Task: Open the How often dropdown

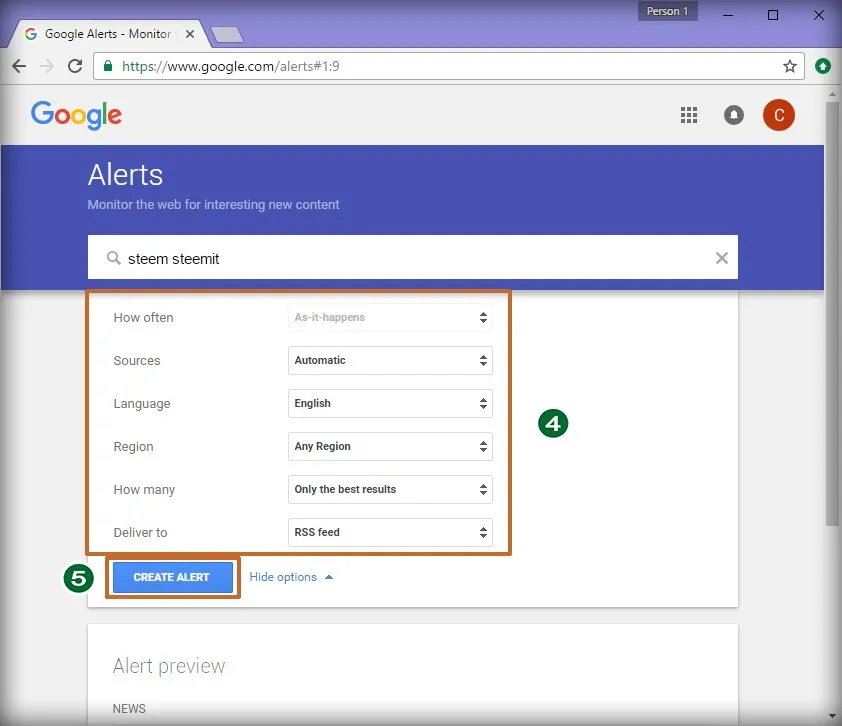Action: coord(390,317)
